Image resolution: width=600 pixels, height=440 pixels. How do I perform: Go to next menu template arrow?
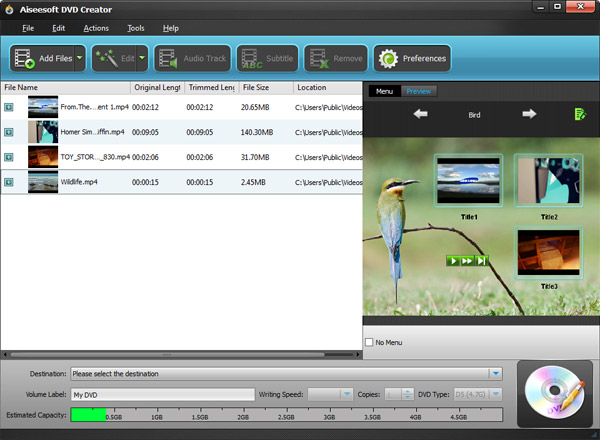pos(529,114)
